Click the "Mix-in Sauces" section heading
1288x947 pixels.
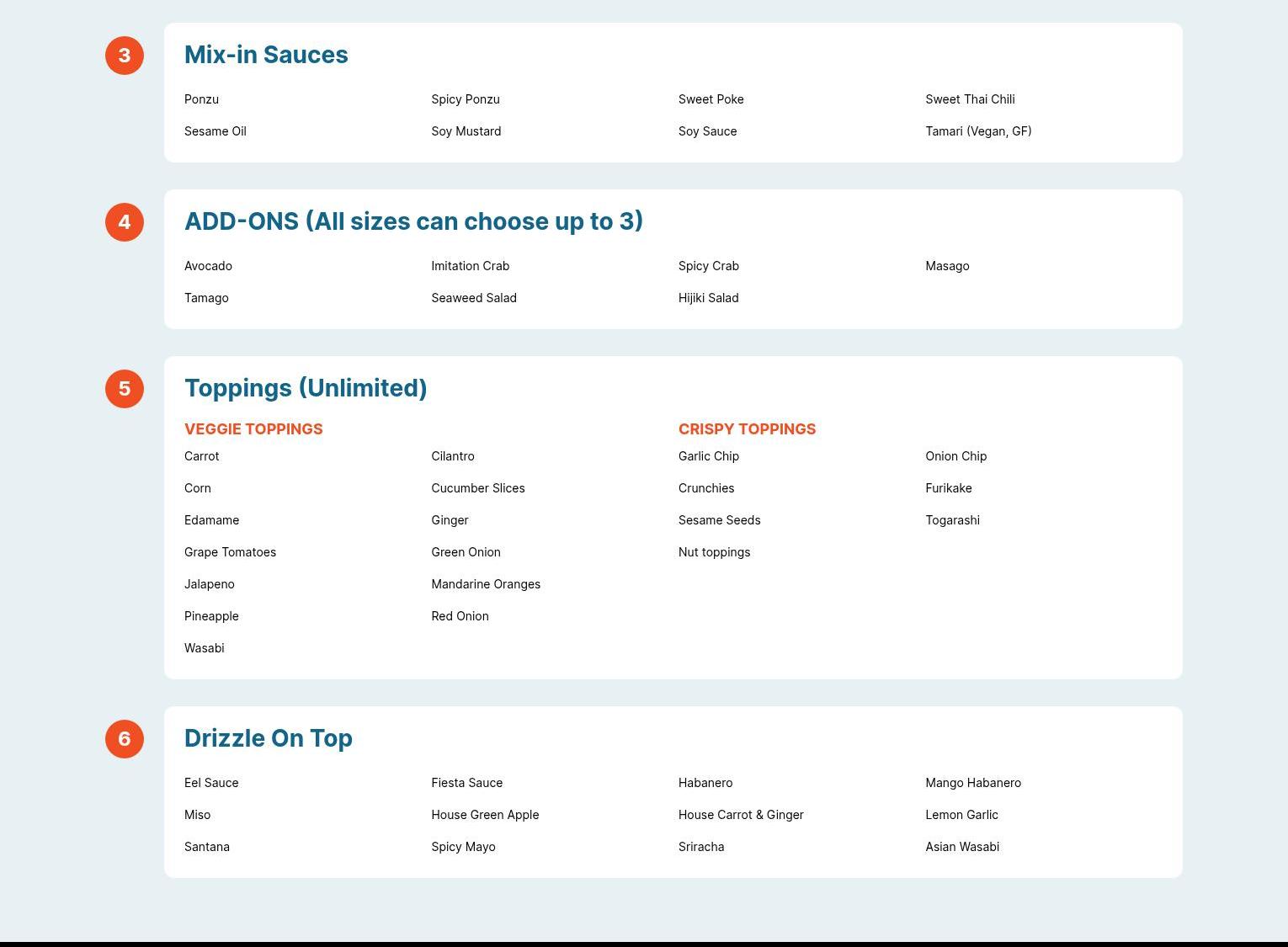pos(266,55)
